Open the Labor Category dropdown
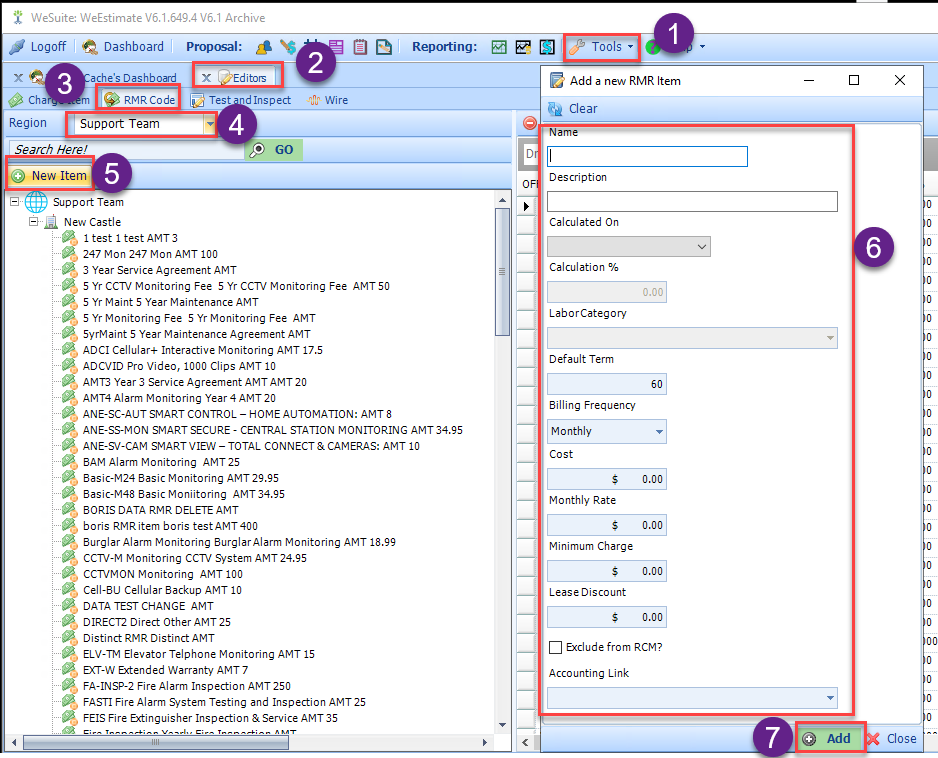 tap(830, 338)
